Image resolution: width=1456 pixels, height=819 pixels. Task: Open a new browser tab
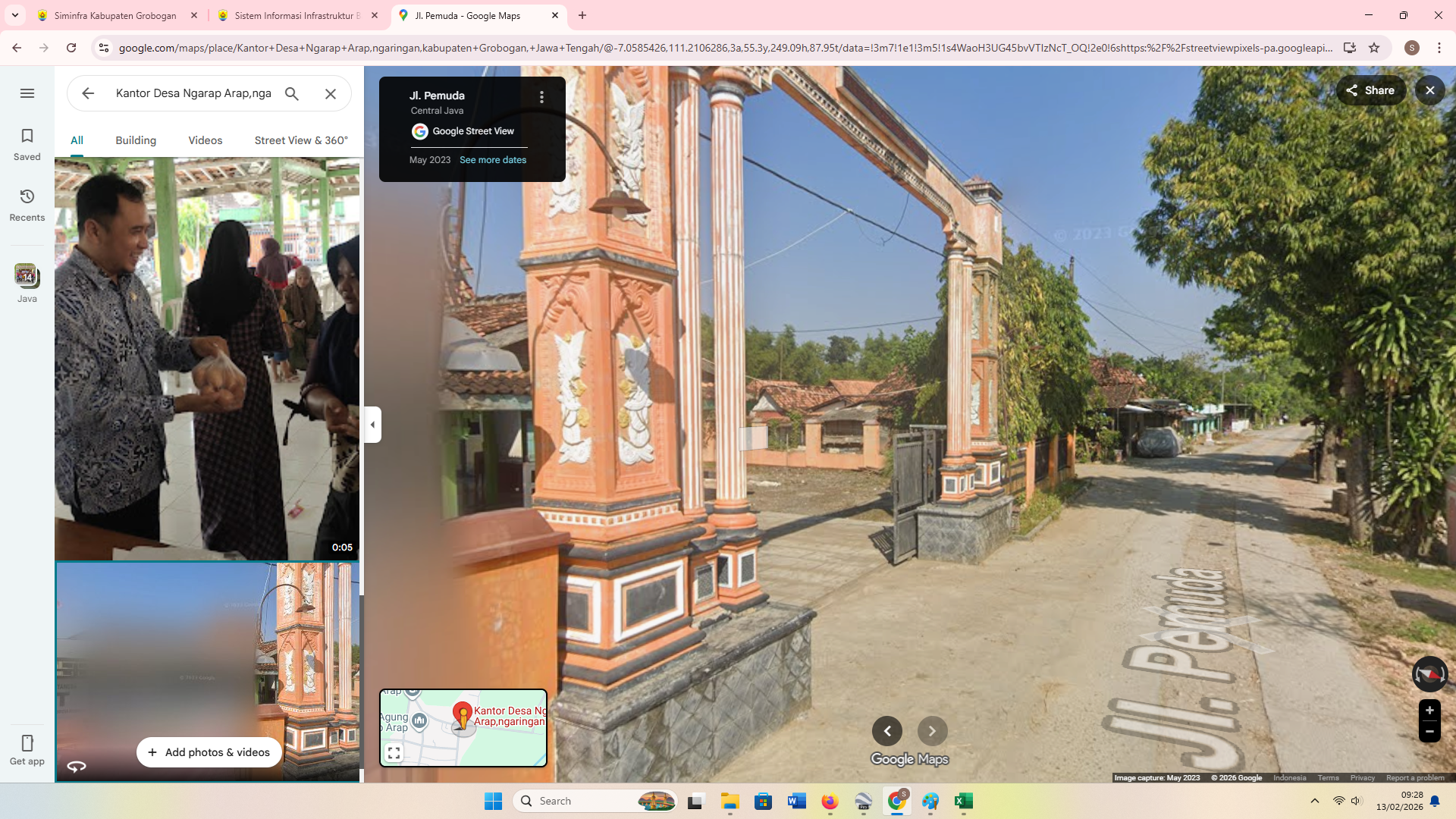pos(582,15)
